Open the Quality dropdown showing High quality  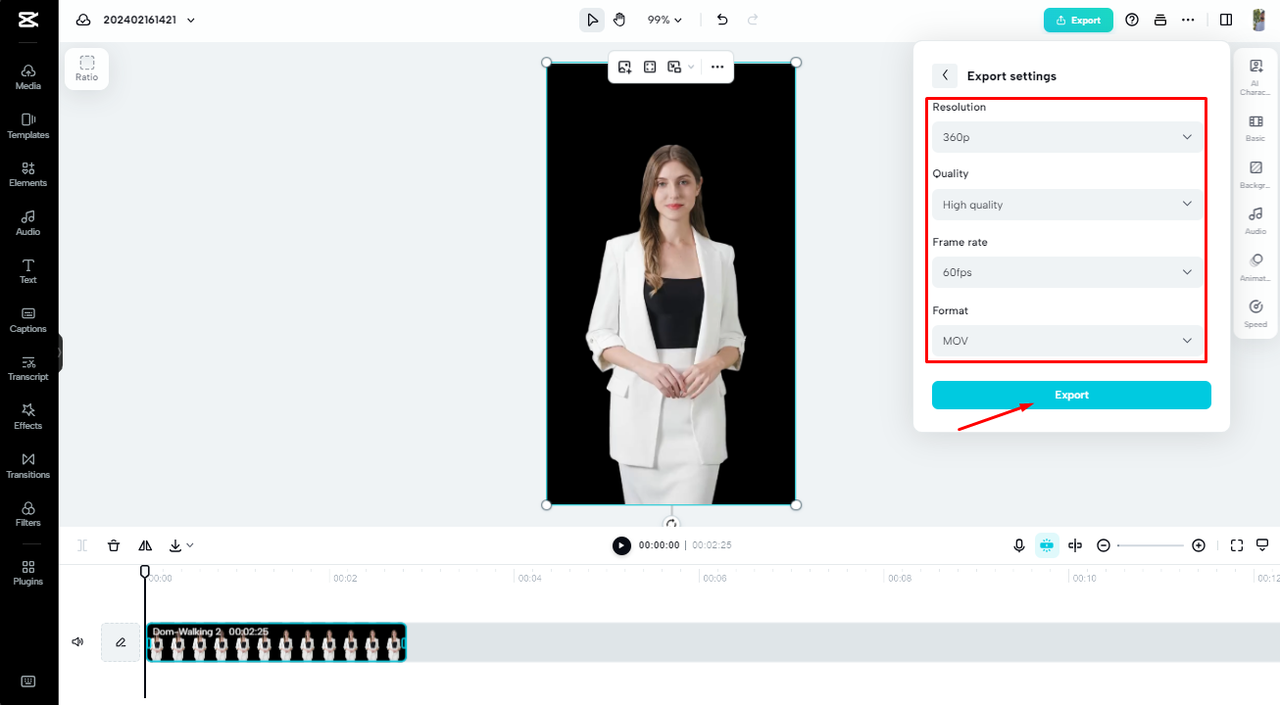(1067, 204)
